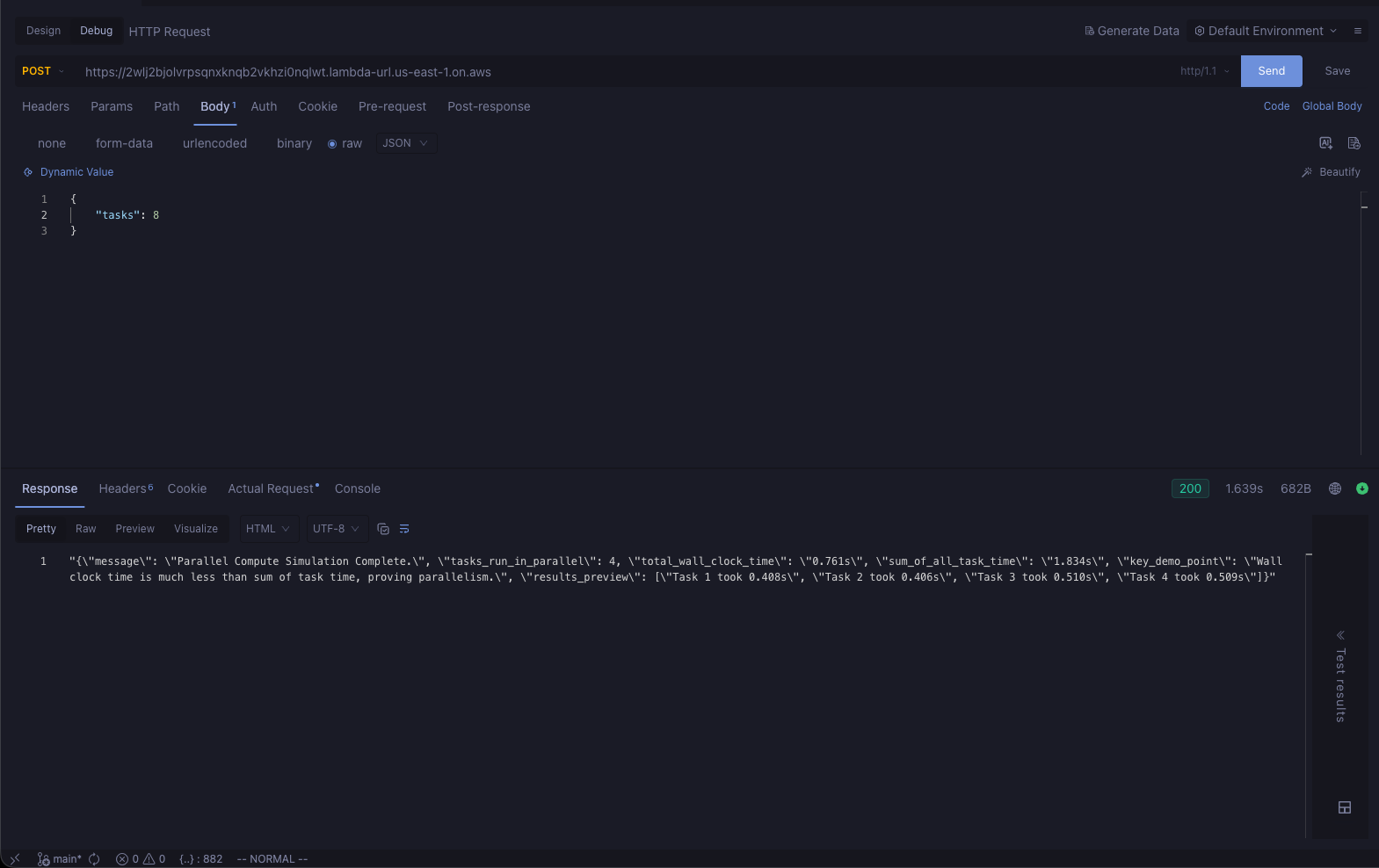This screenshot has height=868, width=1379.
Task: Open the hamburger menu beside Default Environment
Action: (1358, 31)
